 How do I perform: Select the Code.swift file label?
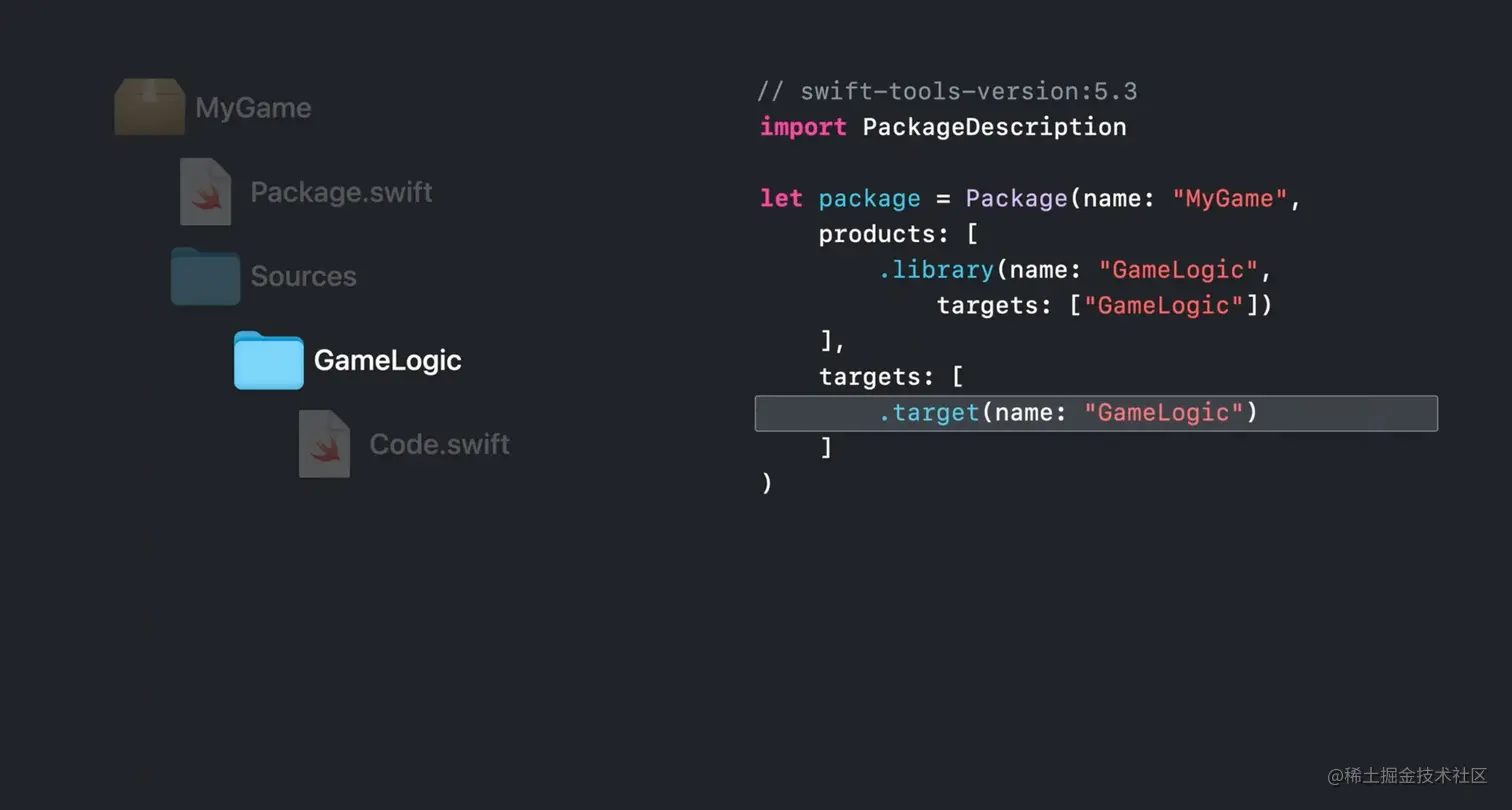click(x=439, y=444)
